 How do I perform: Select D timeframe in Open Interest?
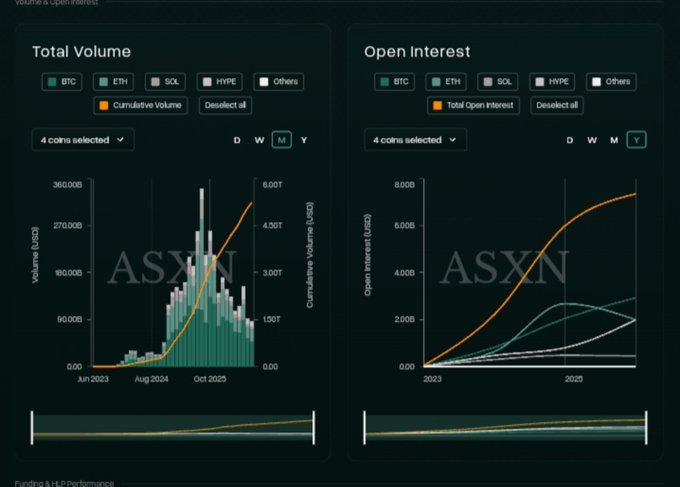point(570,140)
